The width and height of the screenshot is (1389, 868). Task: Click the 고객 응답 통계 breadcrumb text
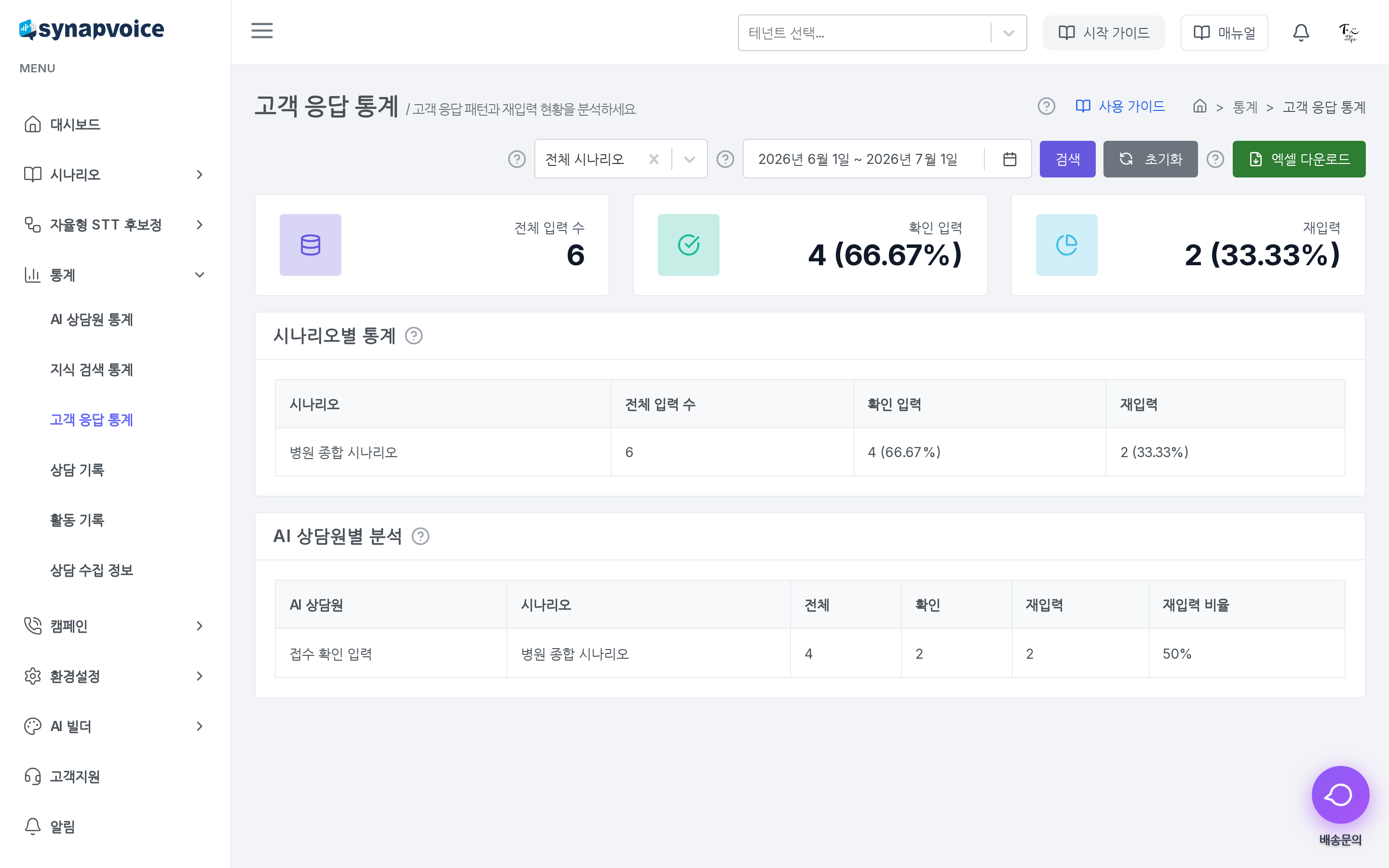[x=1324, y=108]
